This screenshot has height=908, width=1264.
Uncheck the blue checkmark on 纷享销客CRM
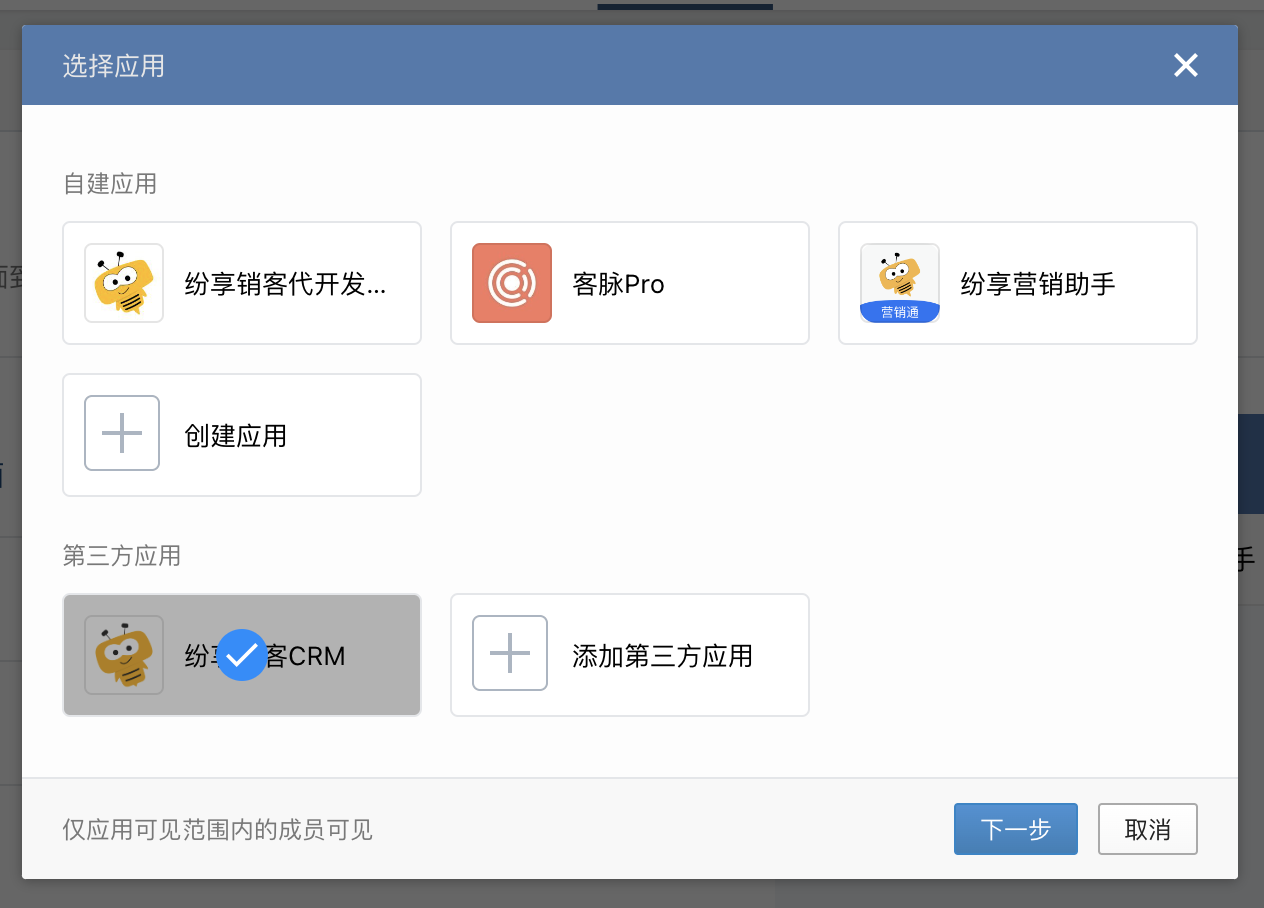(242, 655)
